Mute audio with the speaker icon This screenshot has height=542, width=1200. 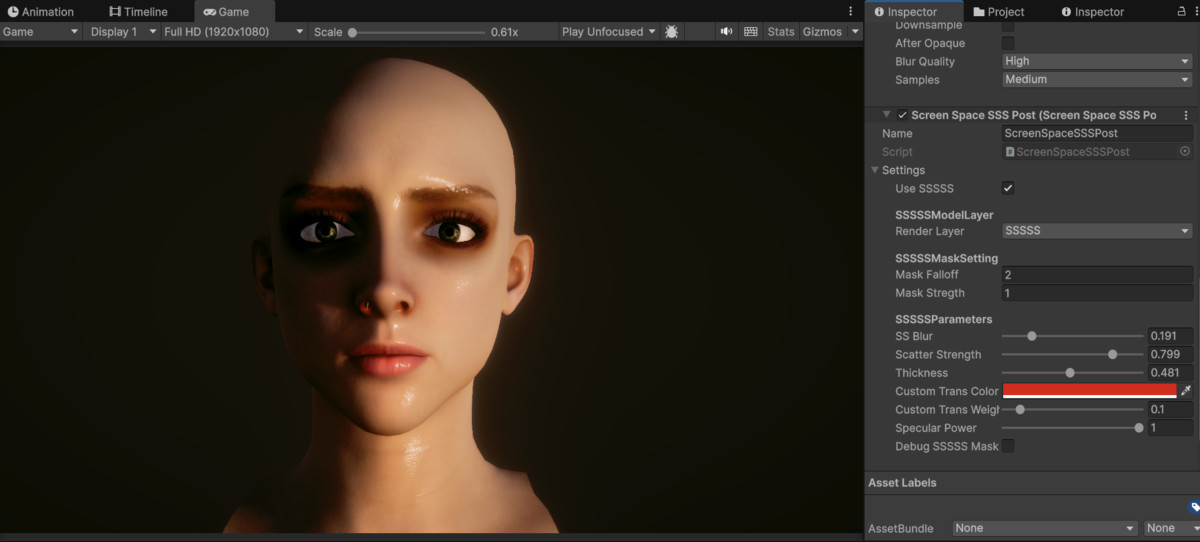pyautogui.click(x=726, y=32)
